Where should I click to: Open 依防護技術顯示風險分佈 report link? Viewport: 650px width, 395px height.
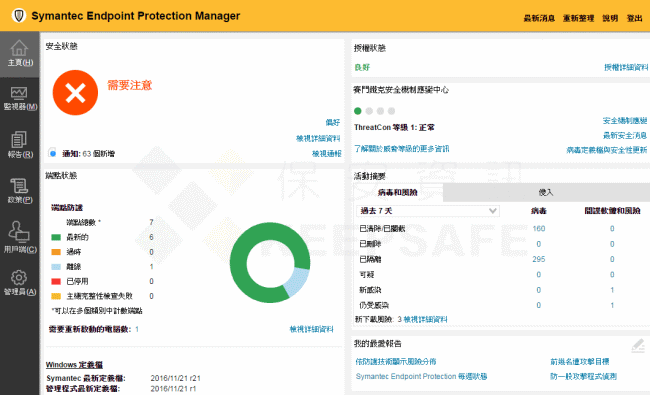pos(396,361)
